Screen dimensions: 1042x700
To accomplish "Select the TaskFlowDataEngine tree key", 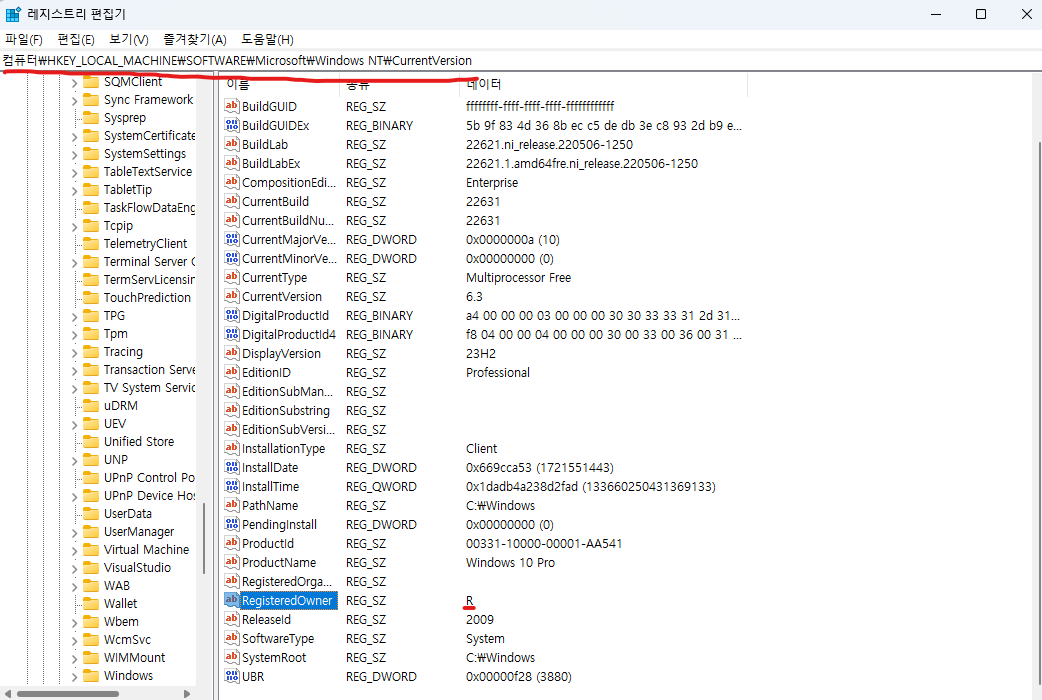I will coord(149,208).
